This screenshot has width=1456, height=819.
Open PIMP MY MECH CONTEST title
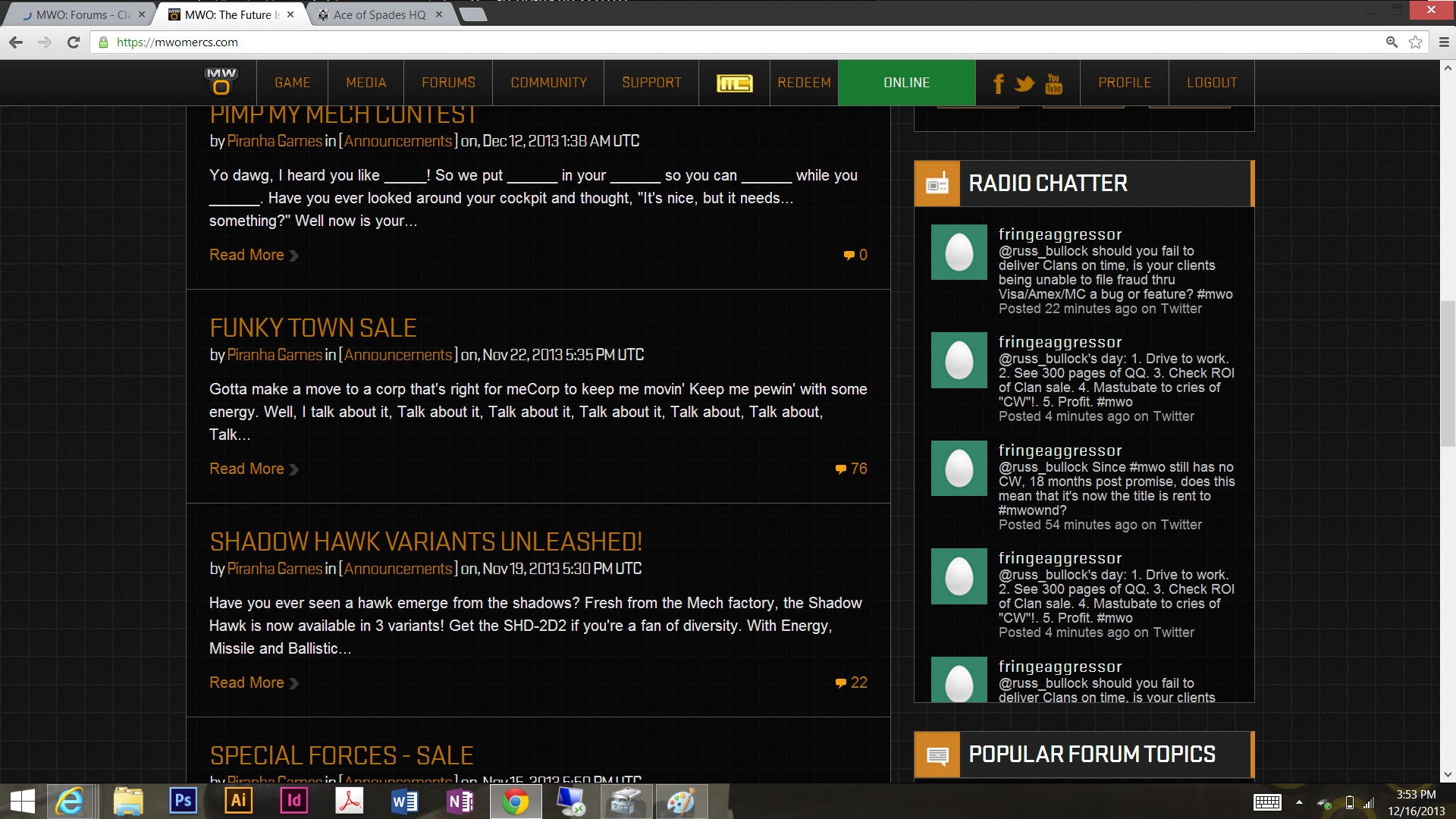pos(343,115)
